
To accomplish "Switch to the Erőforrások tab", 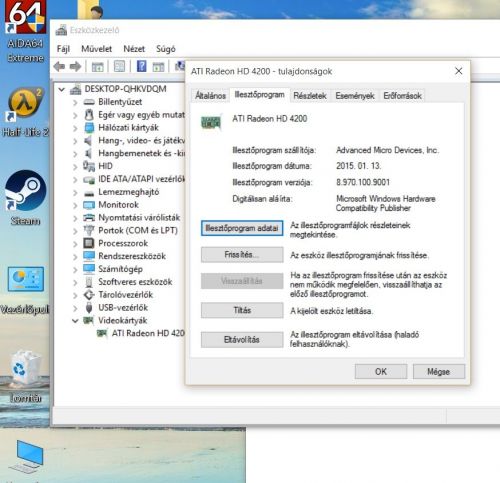I will [x=402, y=96].
